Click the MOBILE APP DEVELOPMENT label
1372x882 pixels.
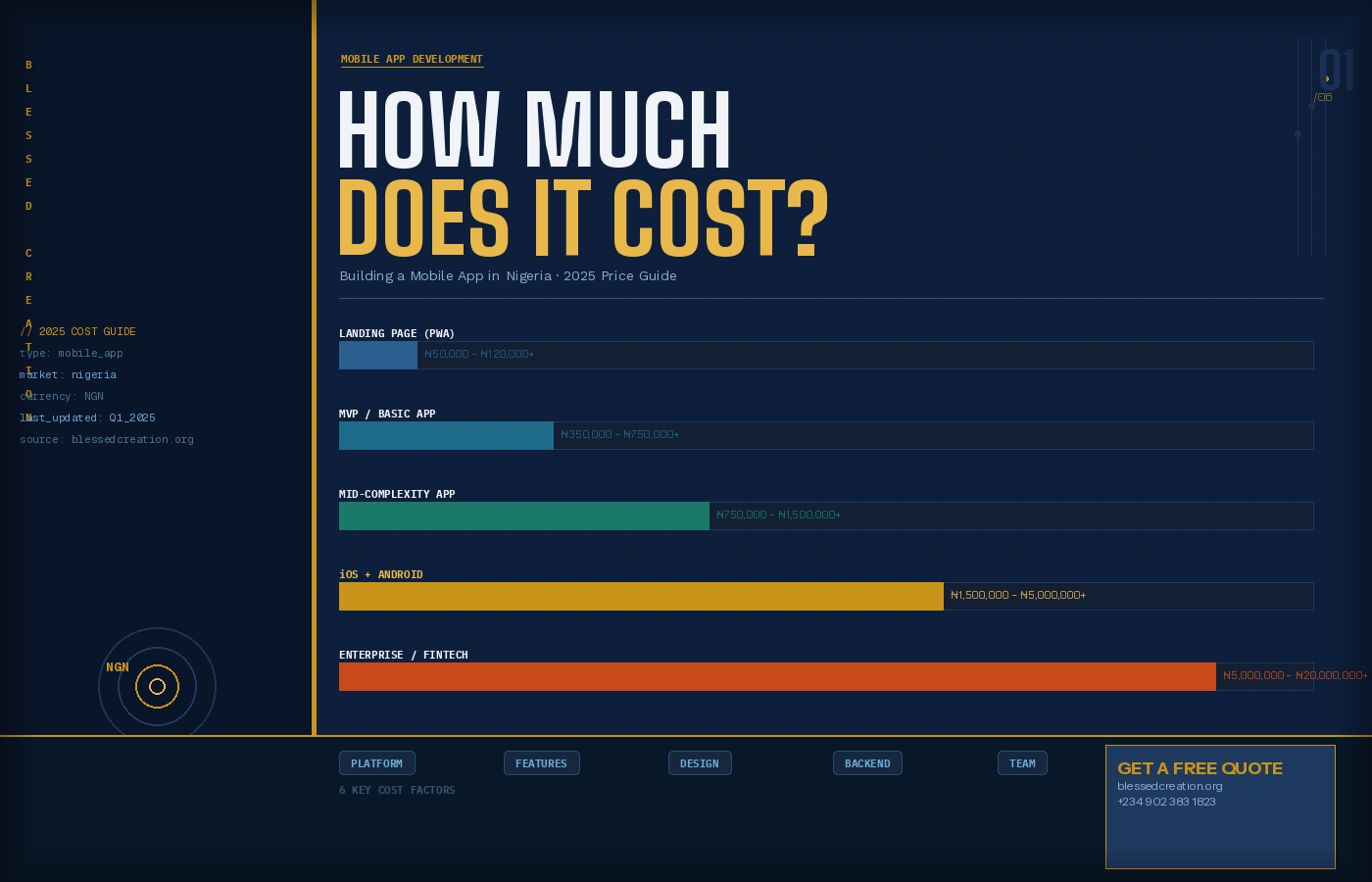pyautogui.click(x=412, y=60)
